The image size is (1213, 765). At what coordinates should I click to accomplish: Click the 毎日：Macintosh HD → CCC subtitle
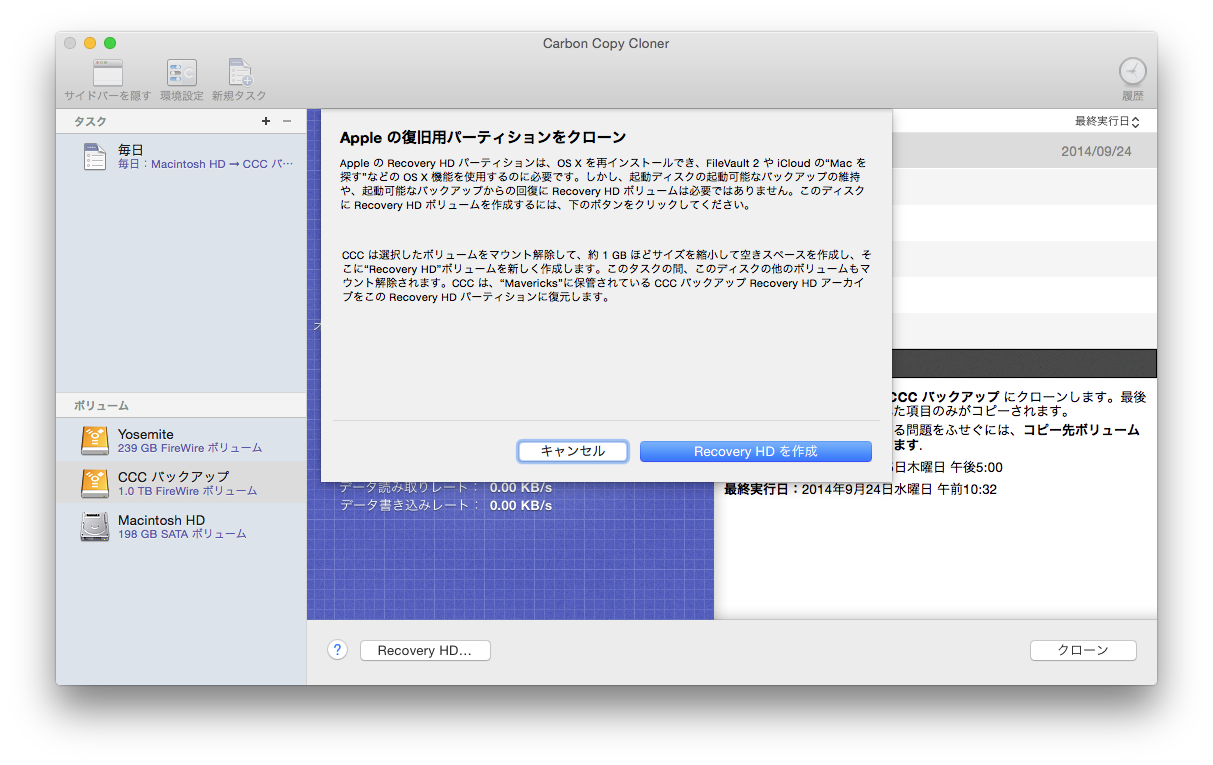tap(206, 164)
